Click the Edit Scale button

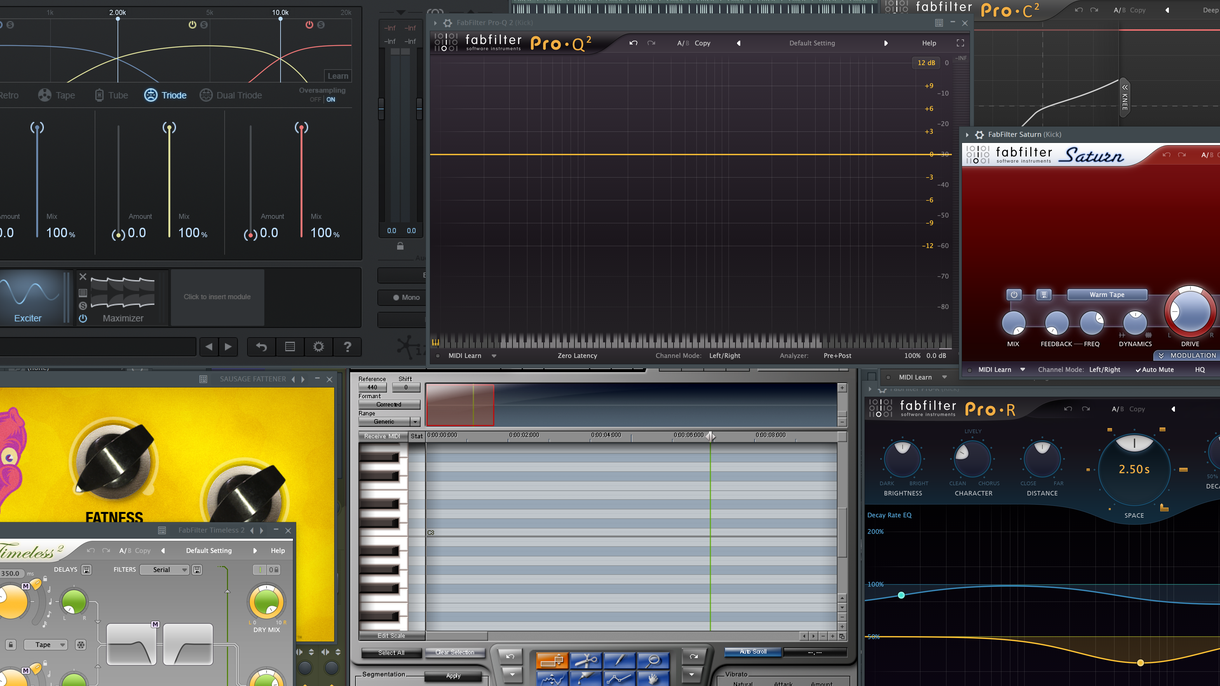(391, 636)
